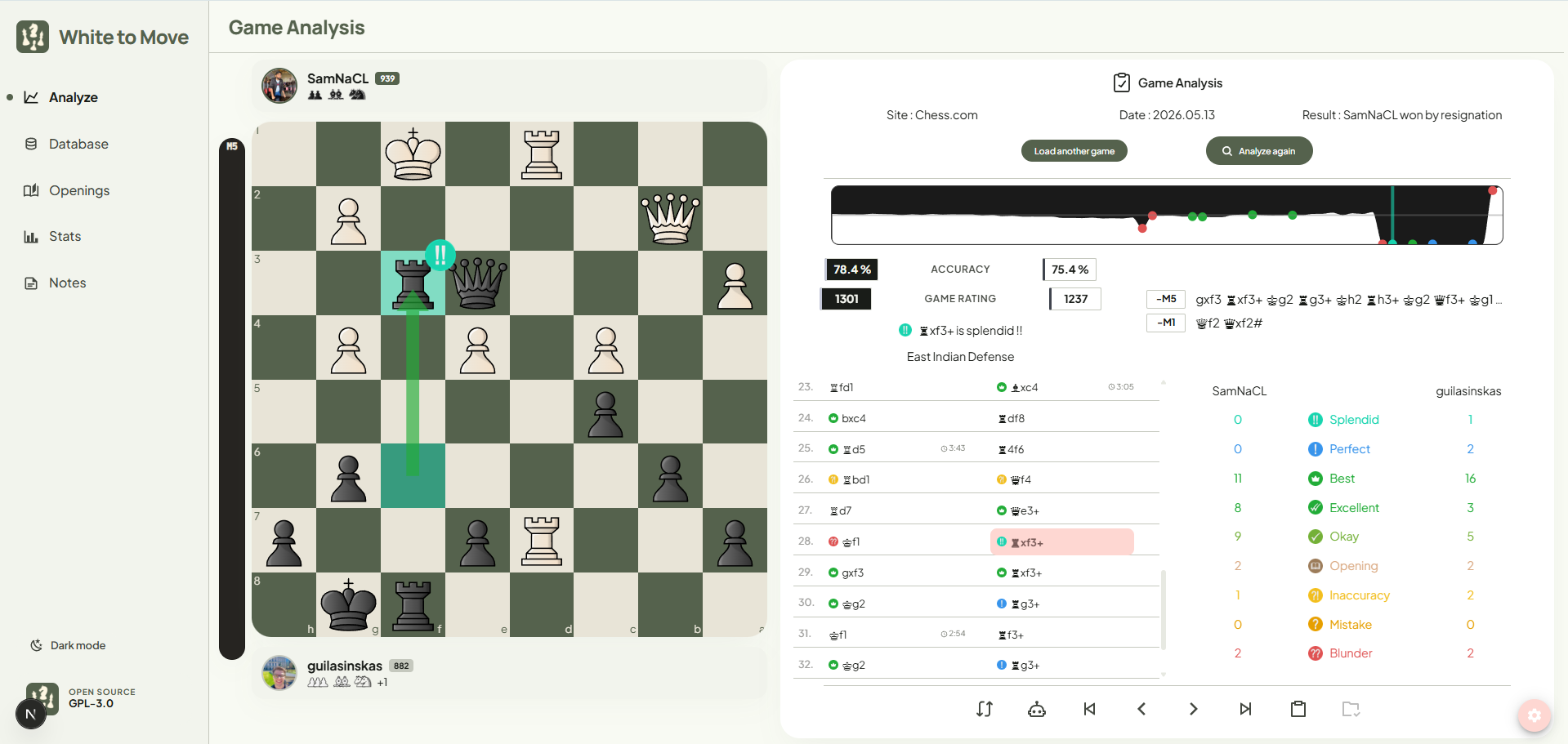1568x744 pixels.
Task: Click the Analyze again button
Action: [x=1259, y=151]
